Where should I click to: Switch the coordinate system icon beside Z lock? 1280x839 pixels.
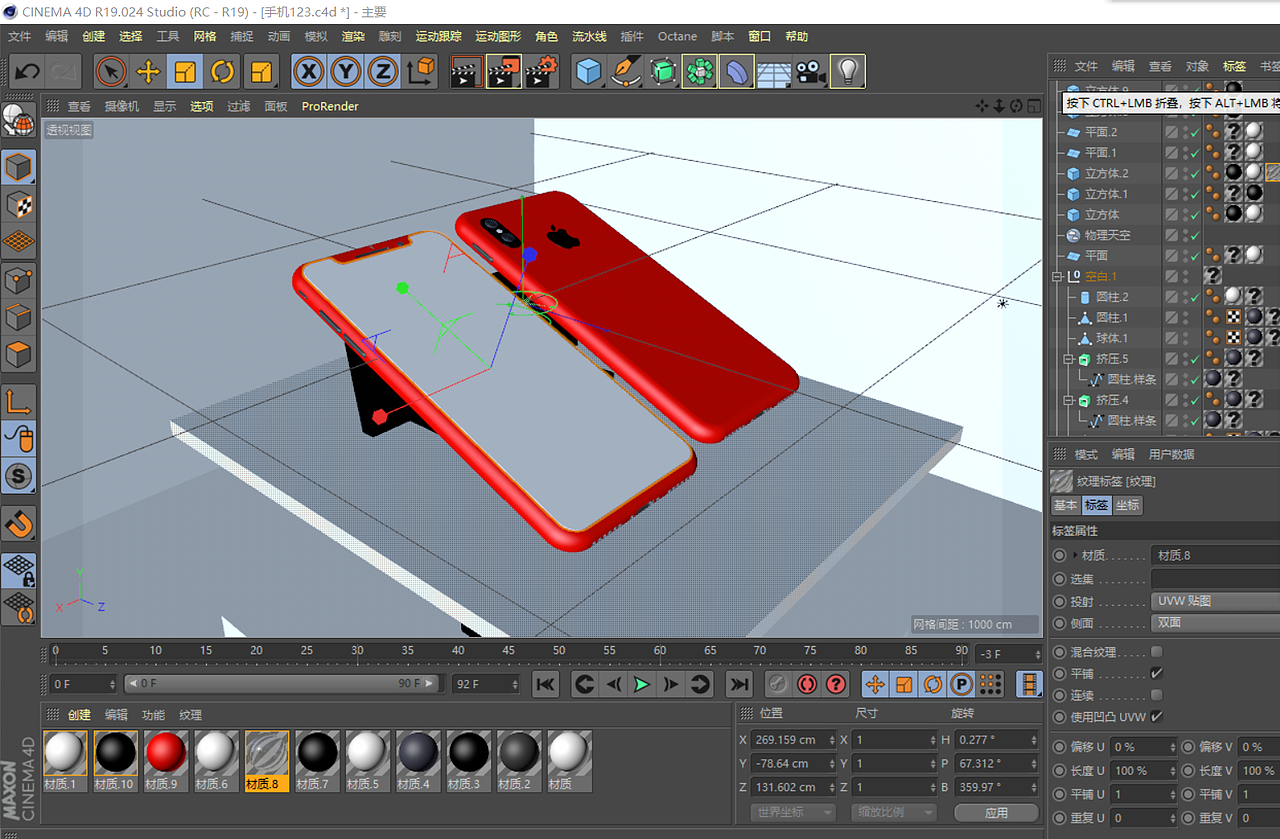coord(421,72)
